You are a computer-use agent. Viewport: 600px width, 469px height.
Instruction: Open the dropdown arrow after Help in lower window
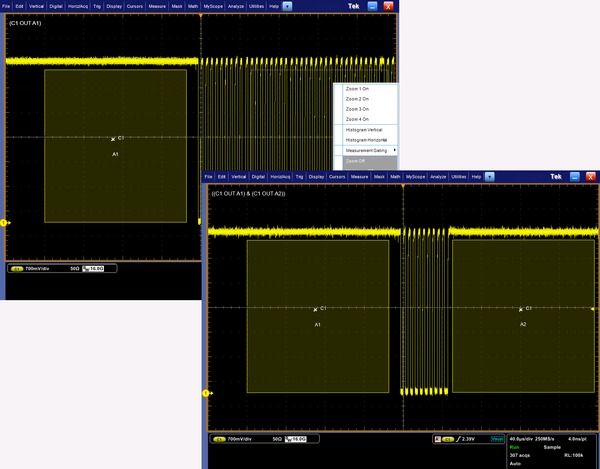(x=491, y=176)
